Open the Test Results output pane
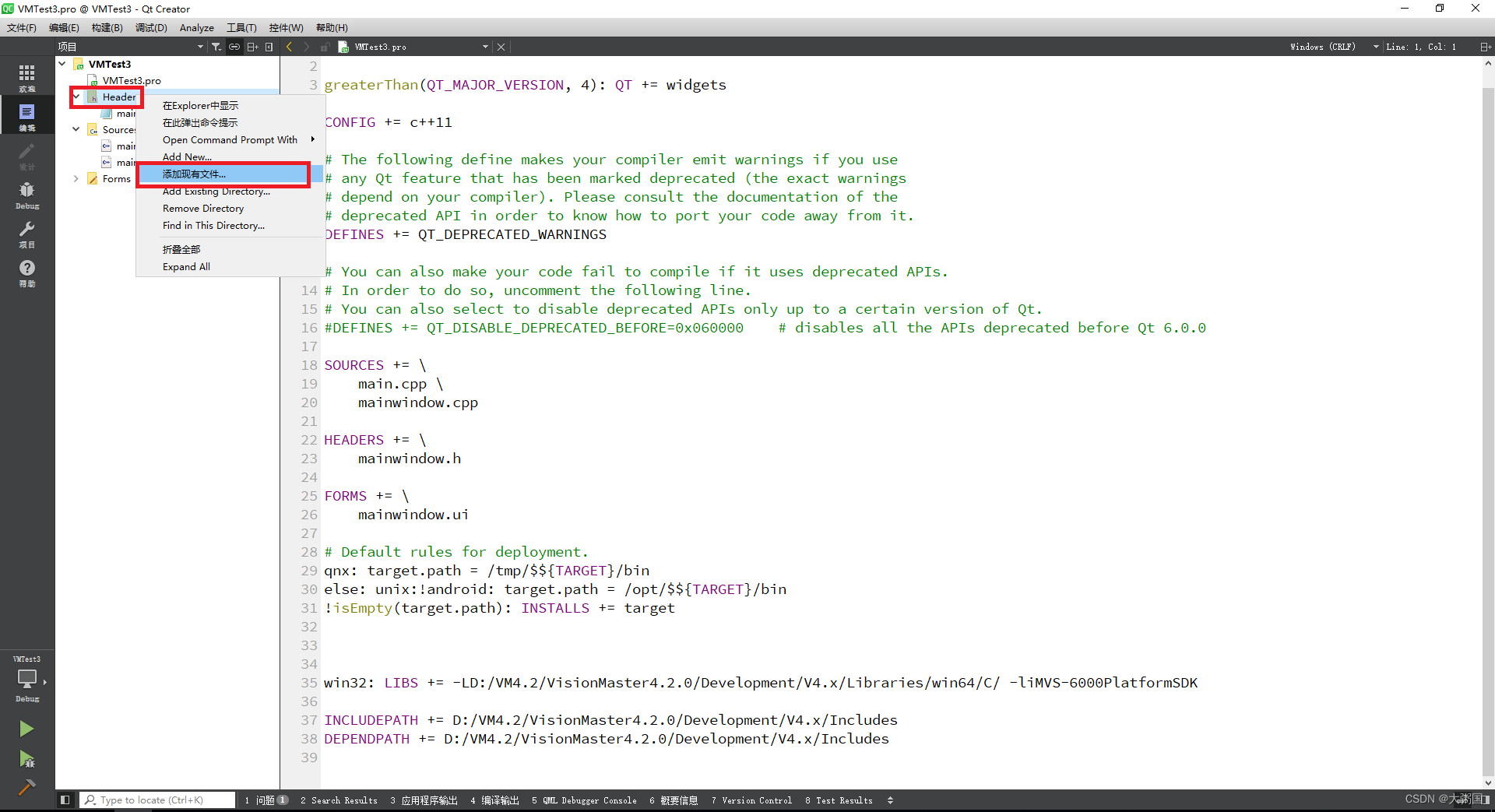The image size is (1495, 812). [839, 800]
